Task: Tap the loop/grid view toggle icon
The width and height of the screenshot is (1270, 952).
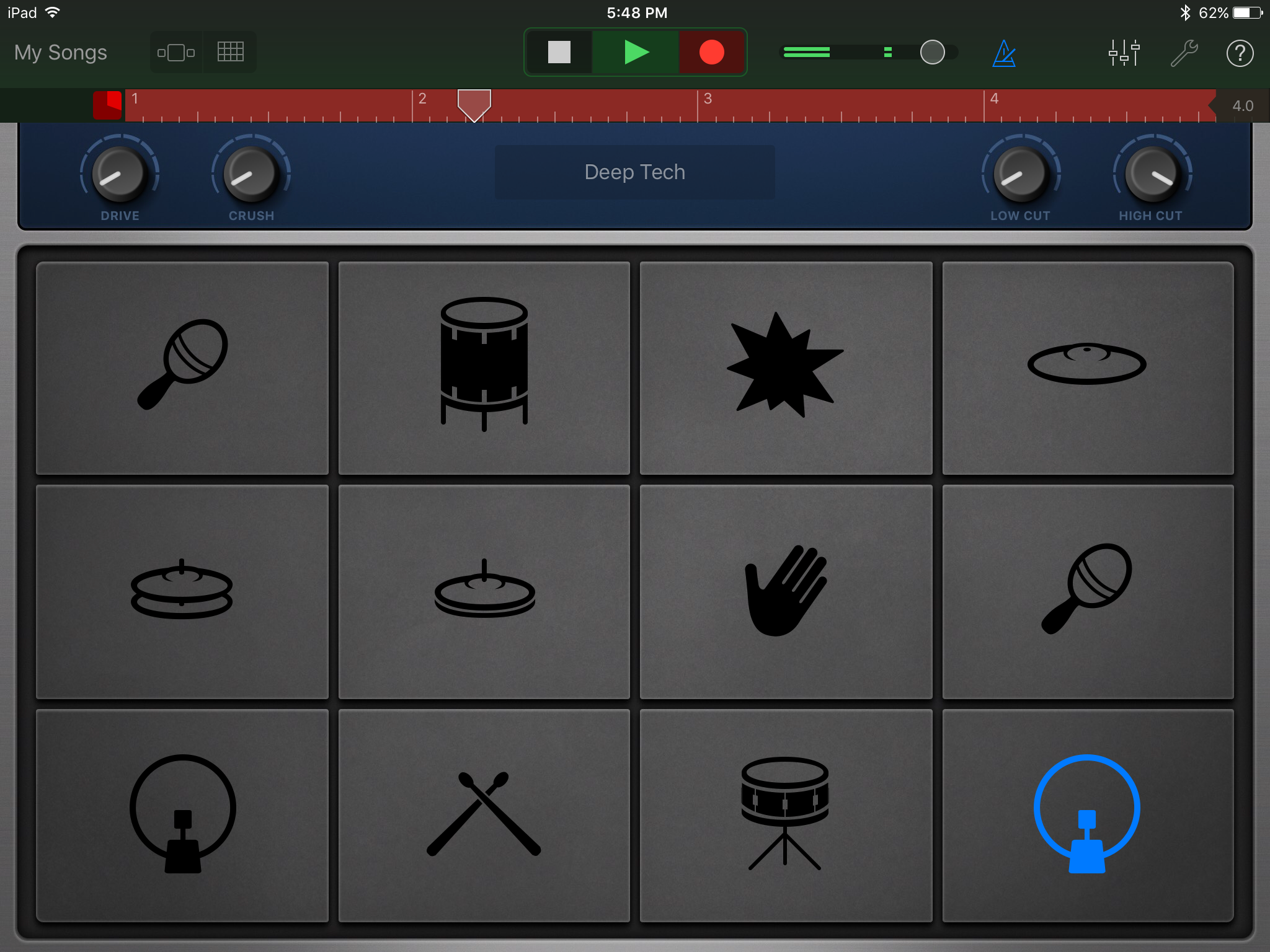Action: click(231, 51)
